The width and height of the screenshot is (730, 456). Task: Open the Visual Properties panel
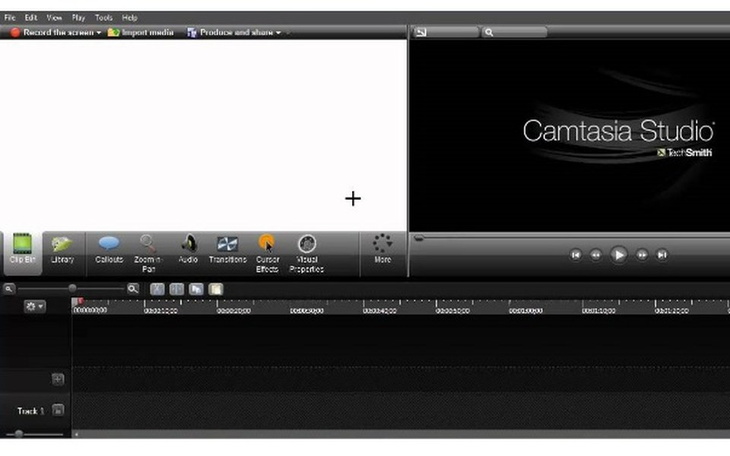pos(307,249)
